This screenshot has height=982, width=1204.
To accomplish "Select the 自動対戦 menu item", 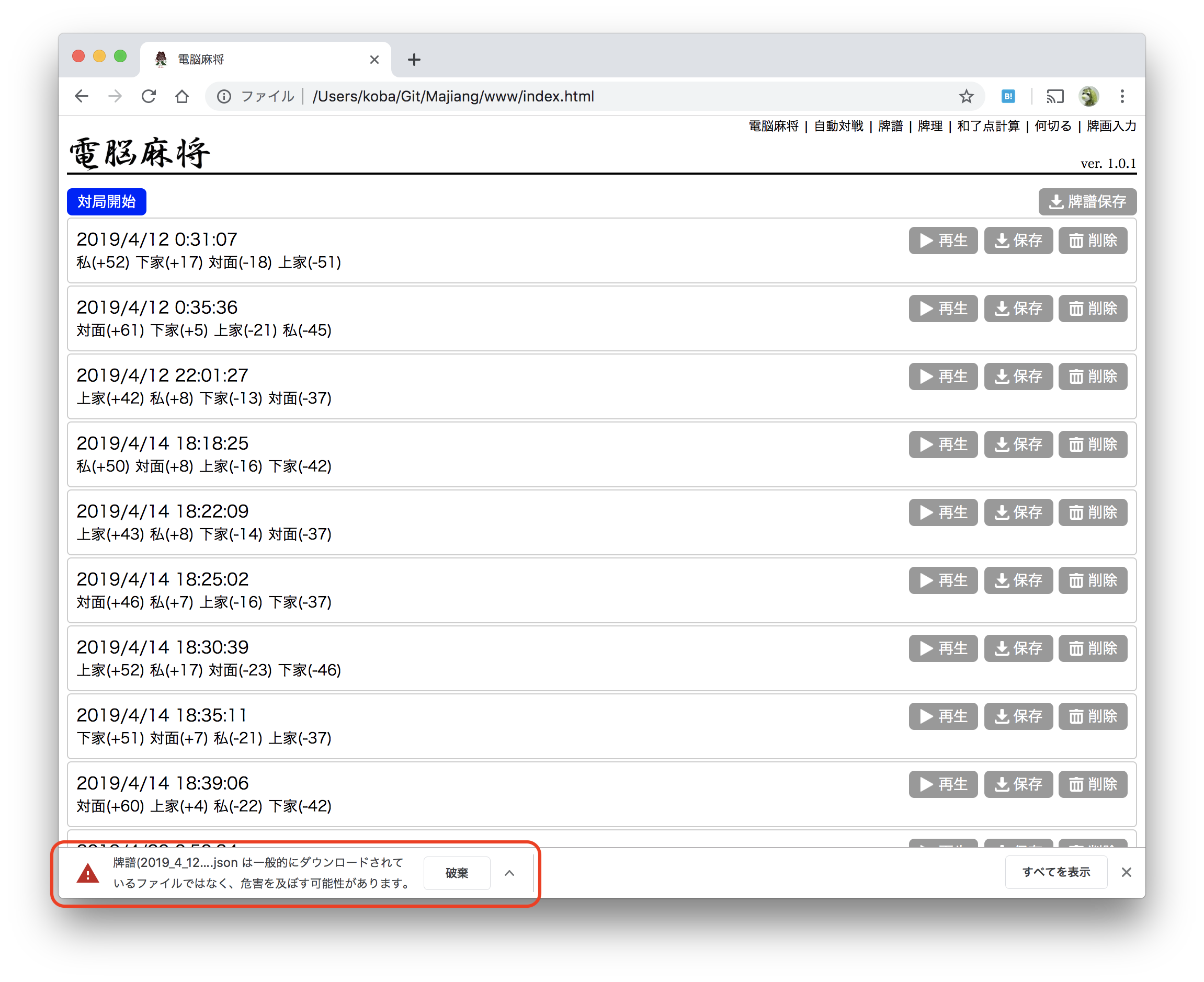I will click(x=838, y=126).
